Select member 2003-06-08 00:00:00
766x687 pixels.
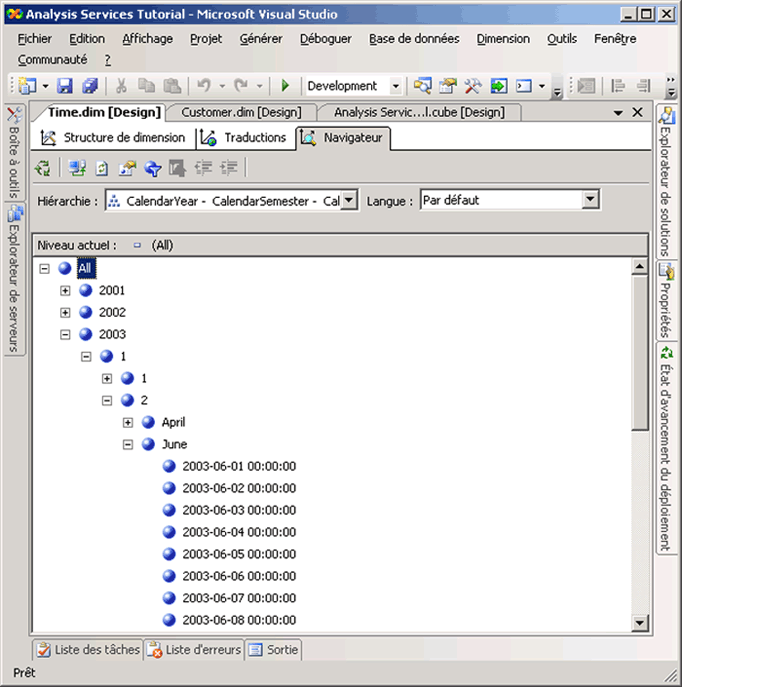239,621
